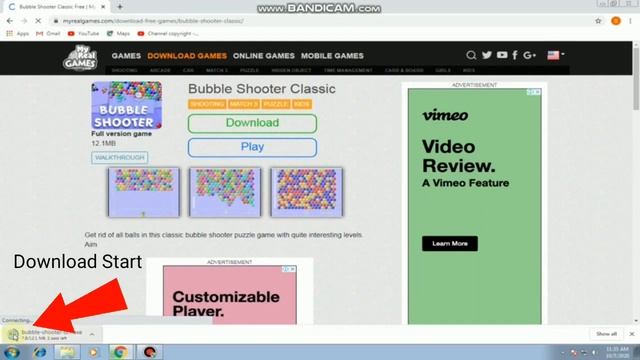Click scrollbar down arrow
Viewport: 640px width, 360px height.
coord(636,321)
